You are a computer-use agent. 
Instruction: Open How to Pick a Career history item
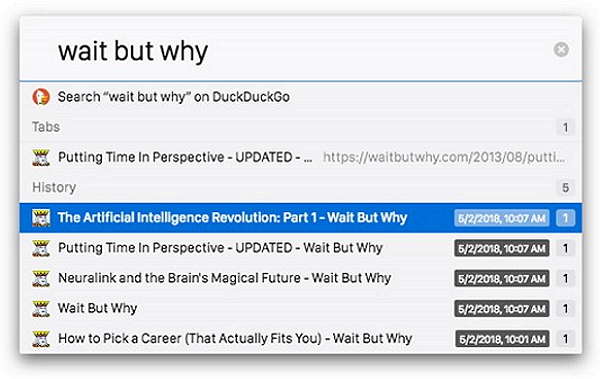301,339
